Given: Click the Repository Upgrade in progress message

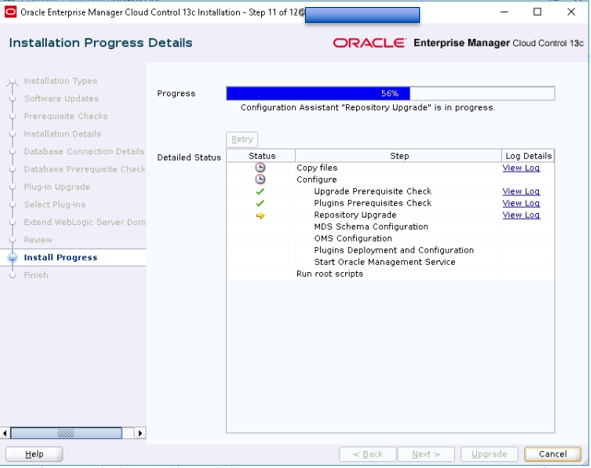Looking at the screenshot, I should click(367, 108).
